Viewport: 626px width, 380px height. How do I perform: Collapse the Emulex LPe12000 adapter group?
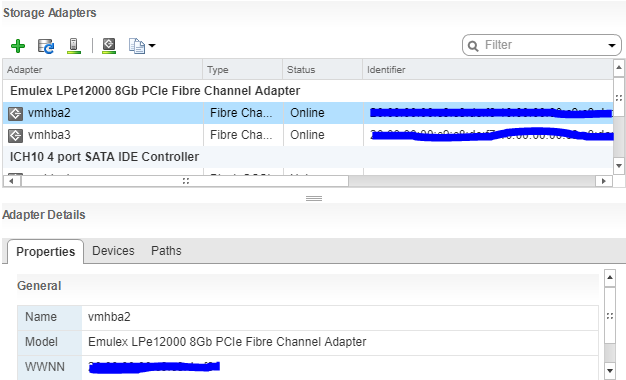[155, 91]
